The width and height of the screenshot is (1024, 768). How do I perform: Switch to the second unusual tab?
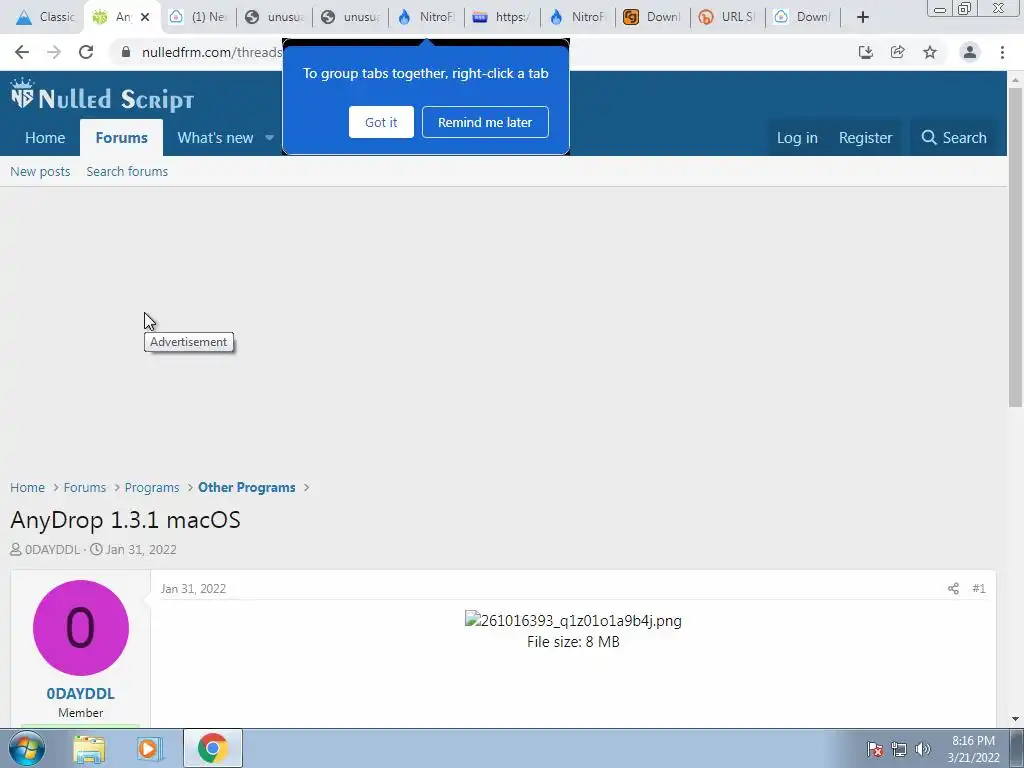tap(351, 17)
